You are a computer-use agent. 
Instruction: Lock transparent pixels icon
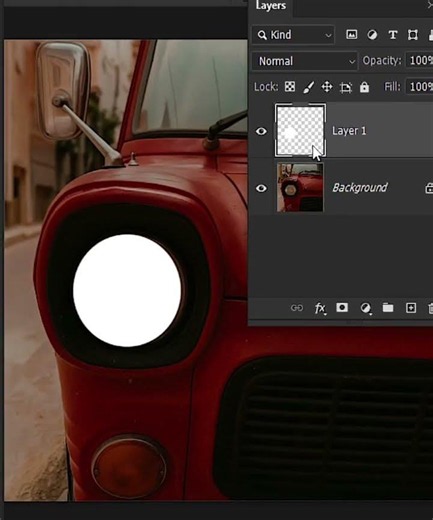pos(290,87)
